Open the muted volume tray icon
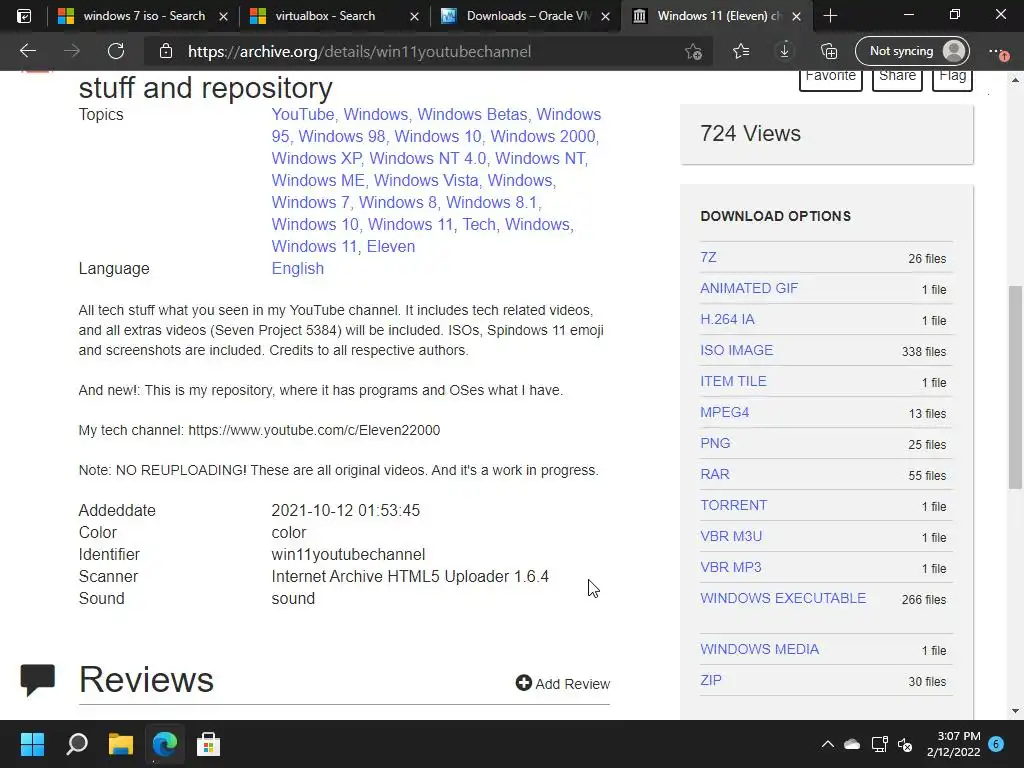The height and width of the screenshot is (768, 1024). click(x=905, y=744)
